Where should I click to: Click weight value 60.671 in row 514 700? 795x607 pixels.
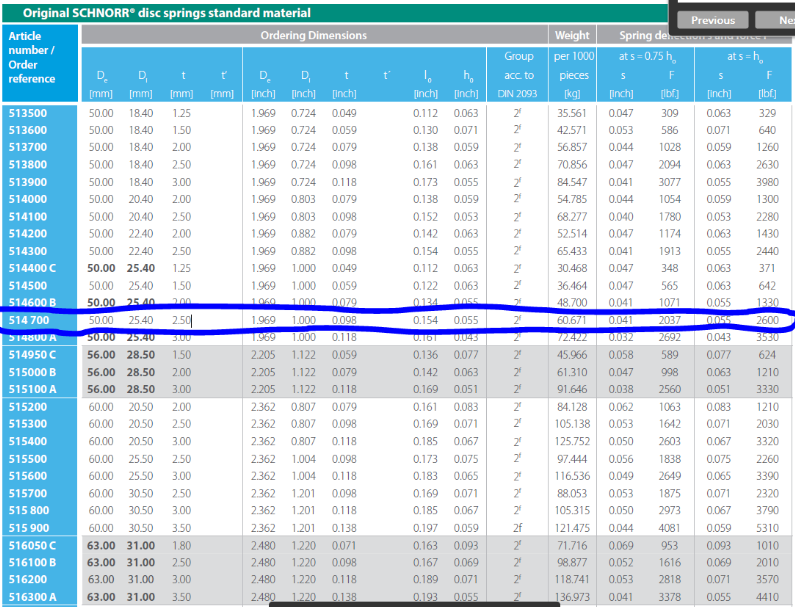(572, 320)
